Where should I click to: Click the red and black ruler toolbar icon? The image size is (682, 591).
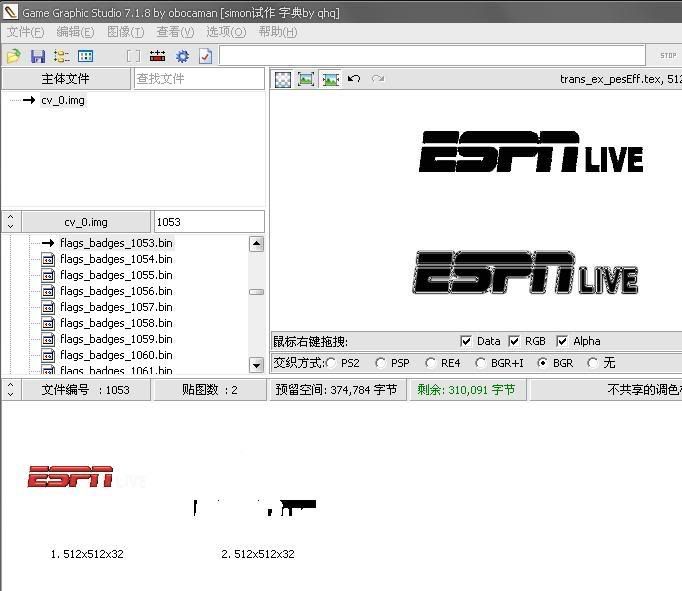157,56
